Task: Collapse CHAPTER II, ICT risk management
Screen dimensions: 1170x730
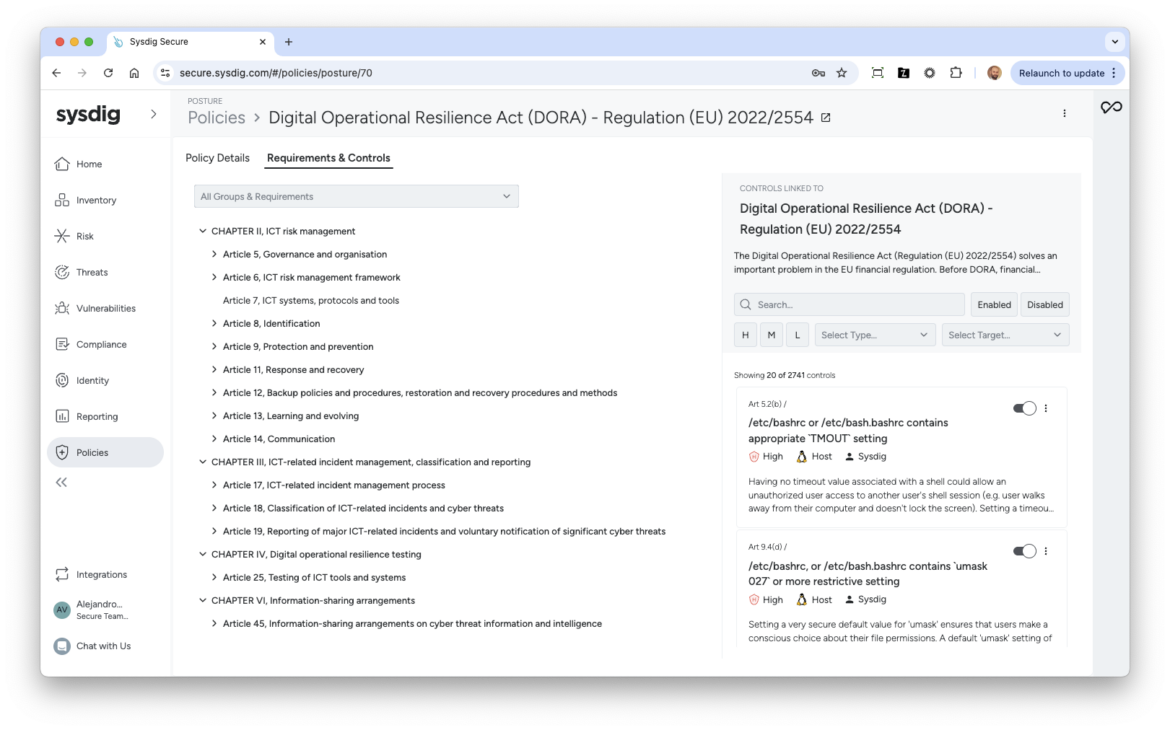Action: click(202, 231)
